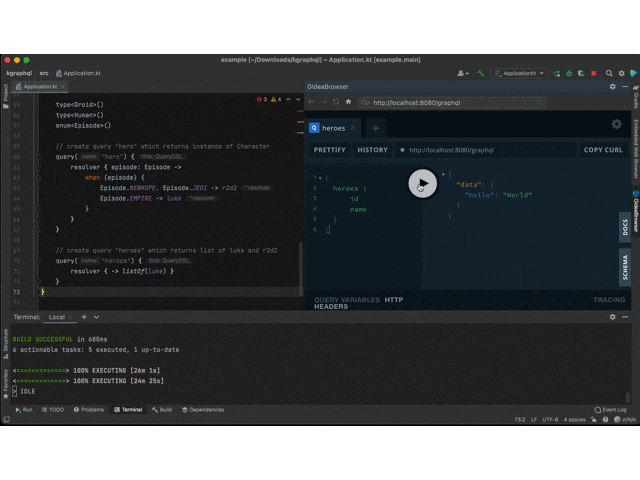The image size is (640, 480).
Task: Hide the GideaBrowser tool window
Action: coord(625,87)
